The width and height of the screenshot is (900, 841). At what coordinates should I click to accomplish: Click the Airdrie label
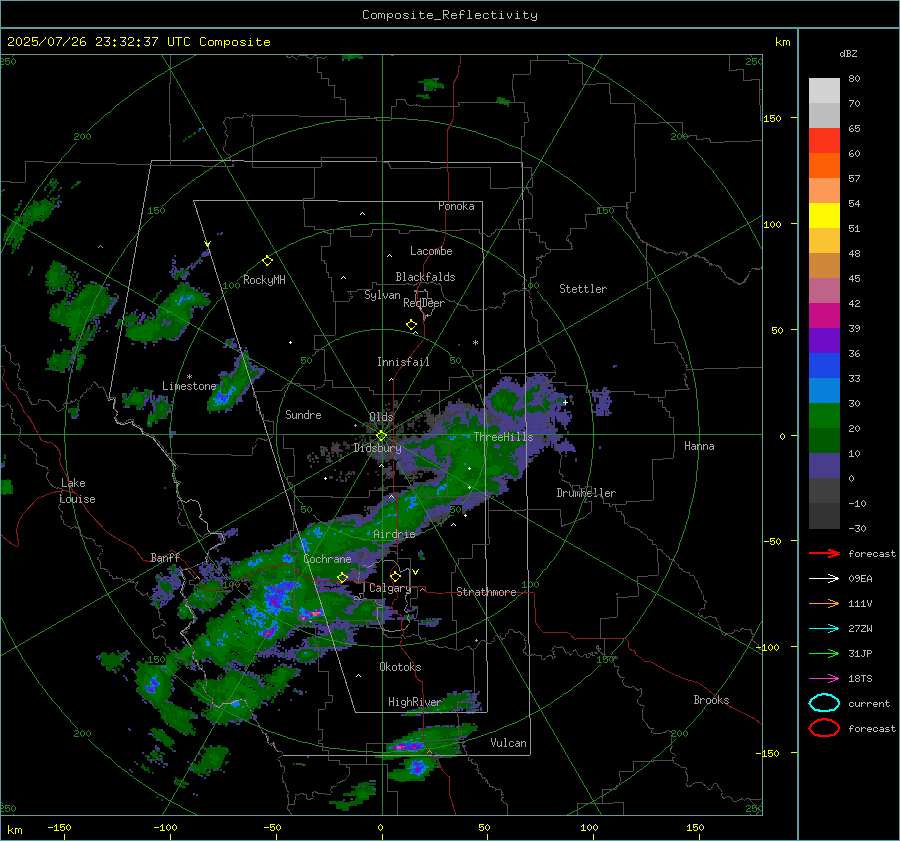click(394, 534)
